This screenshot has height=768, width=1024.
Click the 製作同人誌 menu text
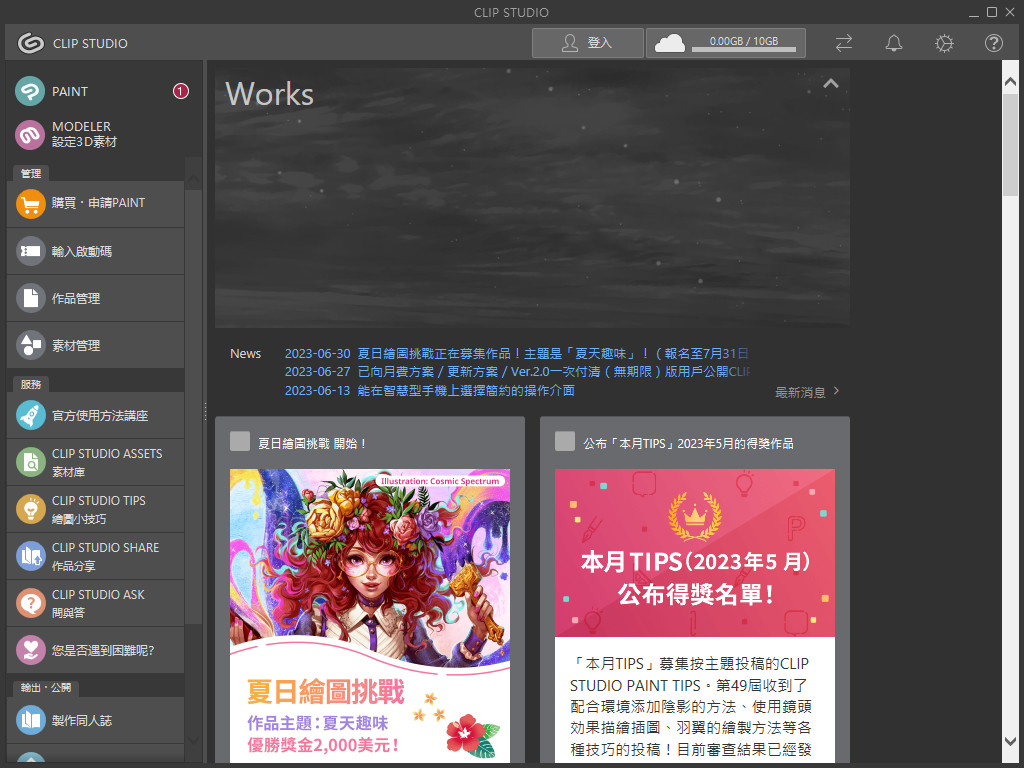82,720
